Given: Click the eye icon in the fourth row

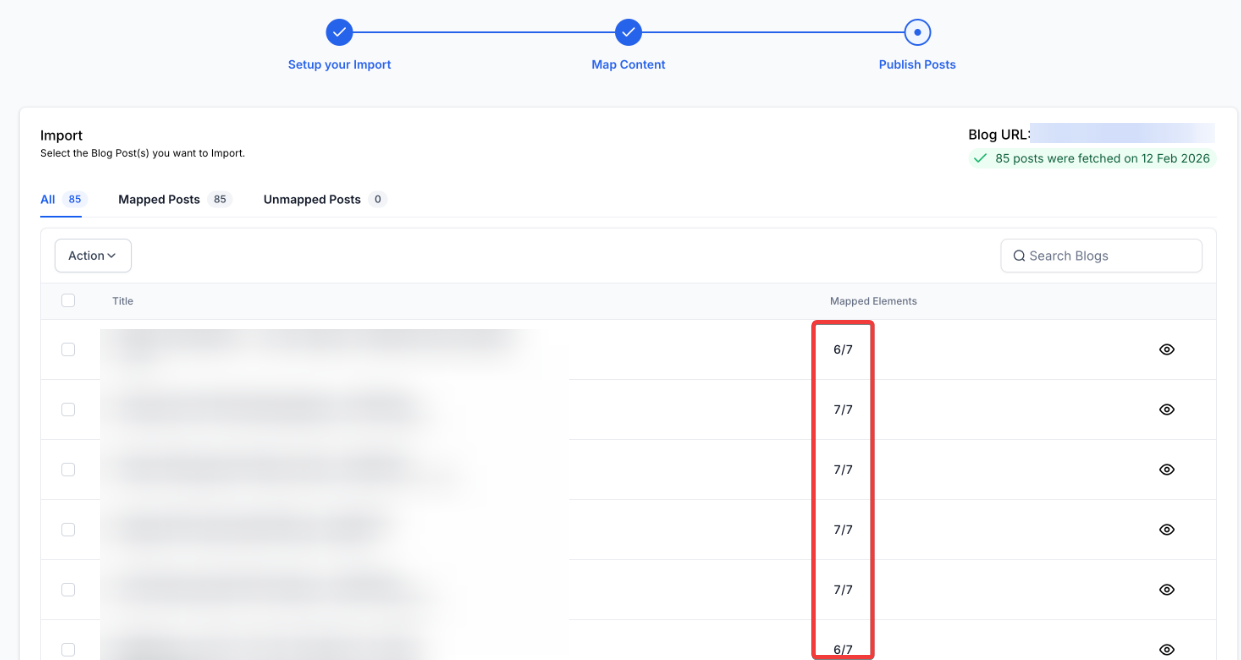Looking at the screenshot, I should 1166,530.
